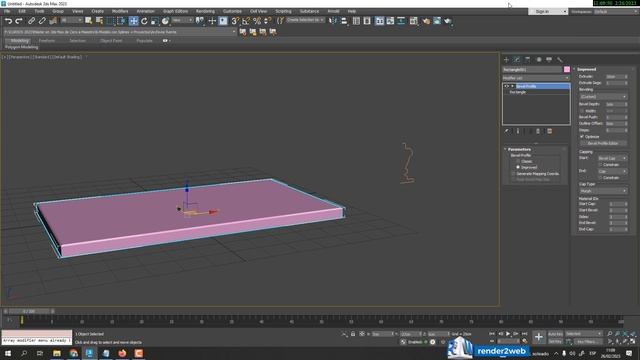This screenshot has width=640, height=360.
Task: Toggle Bevel Profile modifier eye visibility
Action: 507,87
